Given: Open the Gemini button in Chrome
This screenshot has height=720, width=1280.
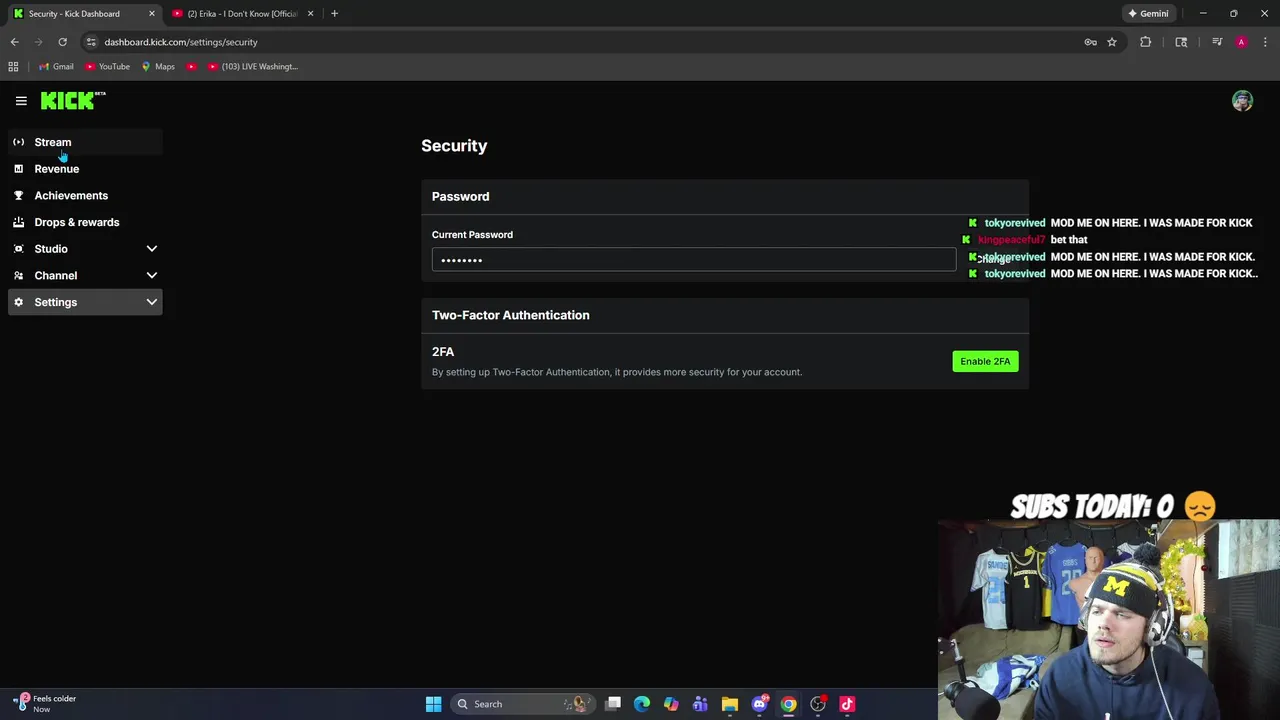Looking at the screenshot, I should 1148,14.
